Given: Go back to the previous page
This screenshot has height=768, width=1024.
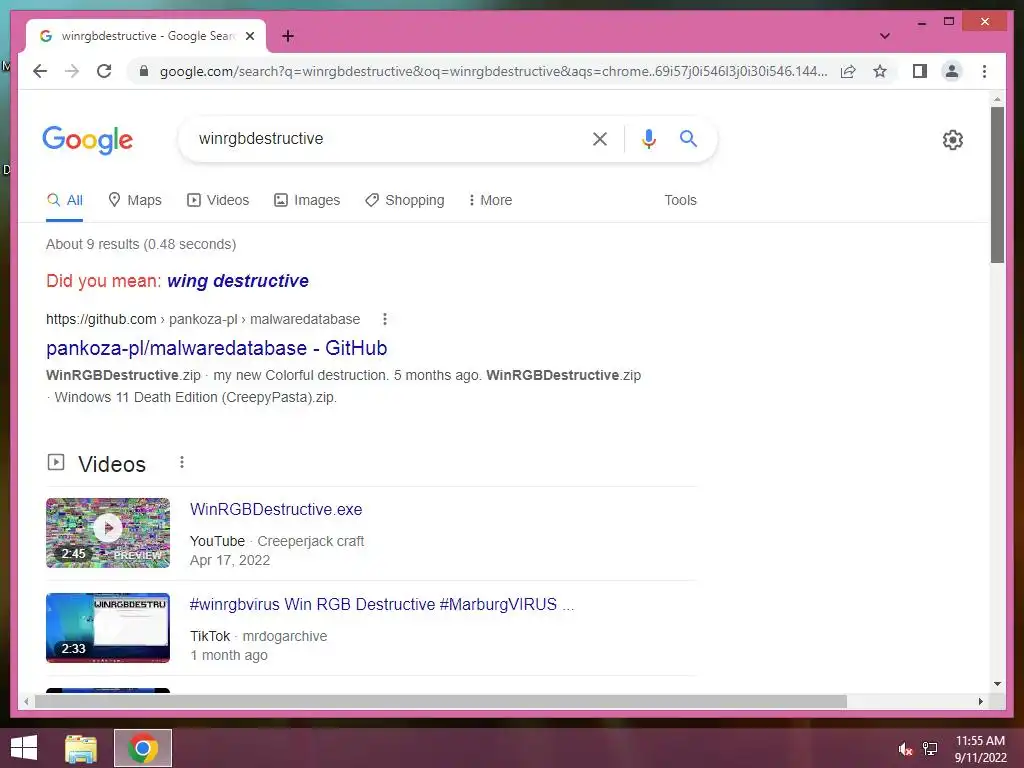Looking at the screenshot, I should pyautogui.click(x=40, y=71).
